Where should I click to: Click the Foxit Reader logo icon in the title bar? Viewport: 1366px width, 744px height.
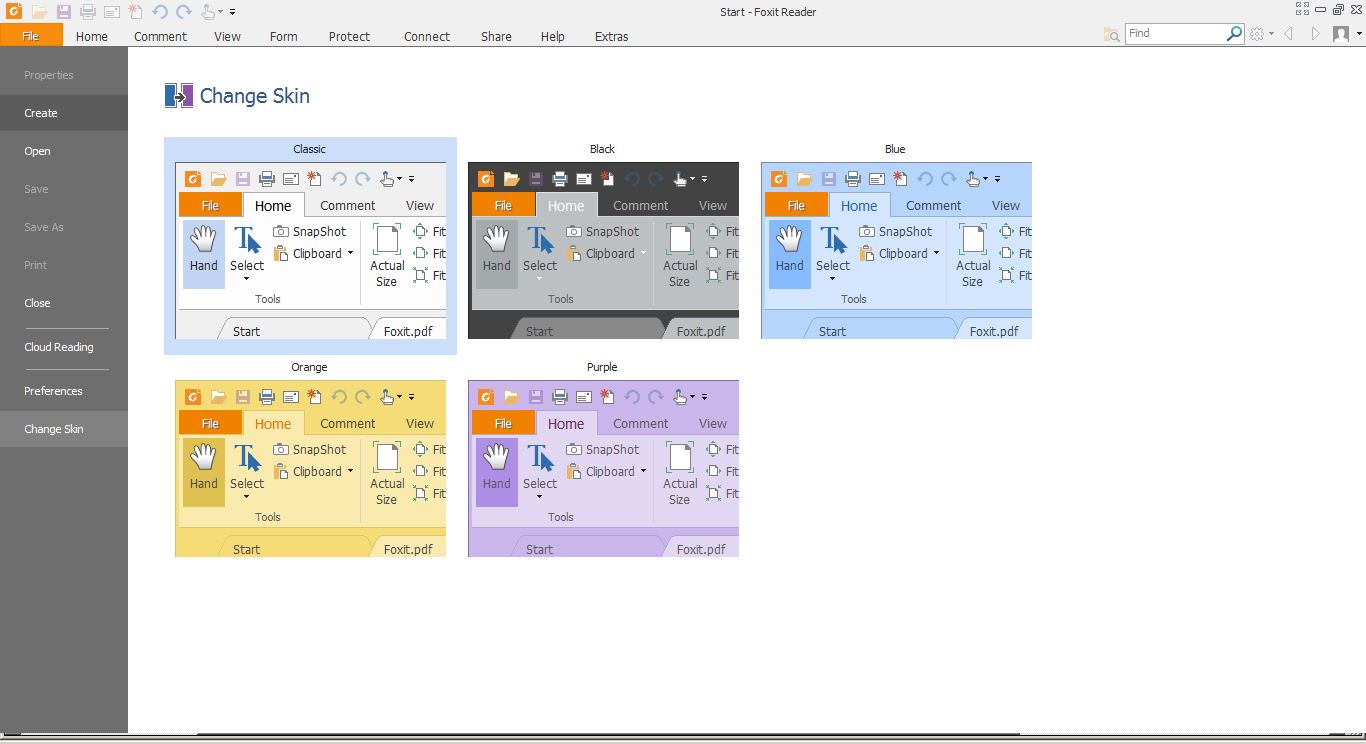[x=12, y=12]
